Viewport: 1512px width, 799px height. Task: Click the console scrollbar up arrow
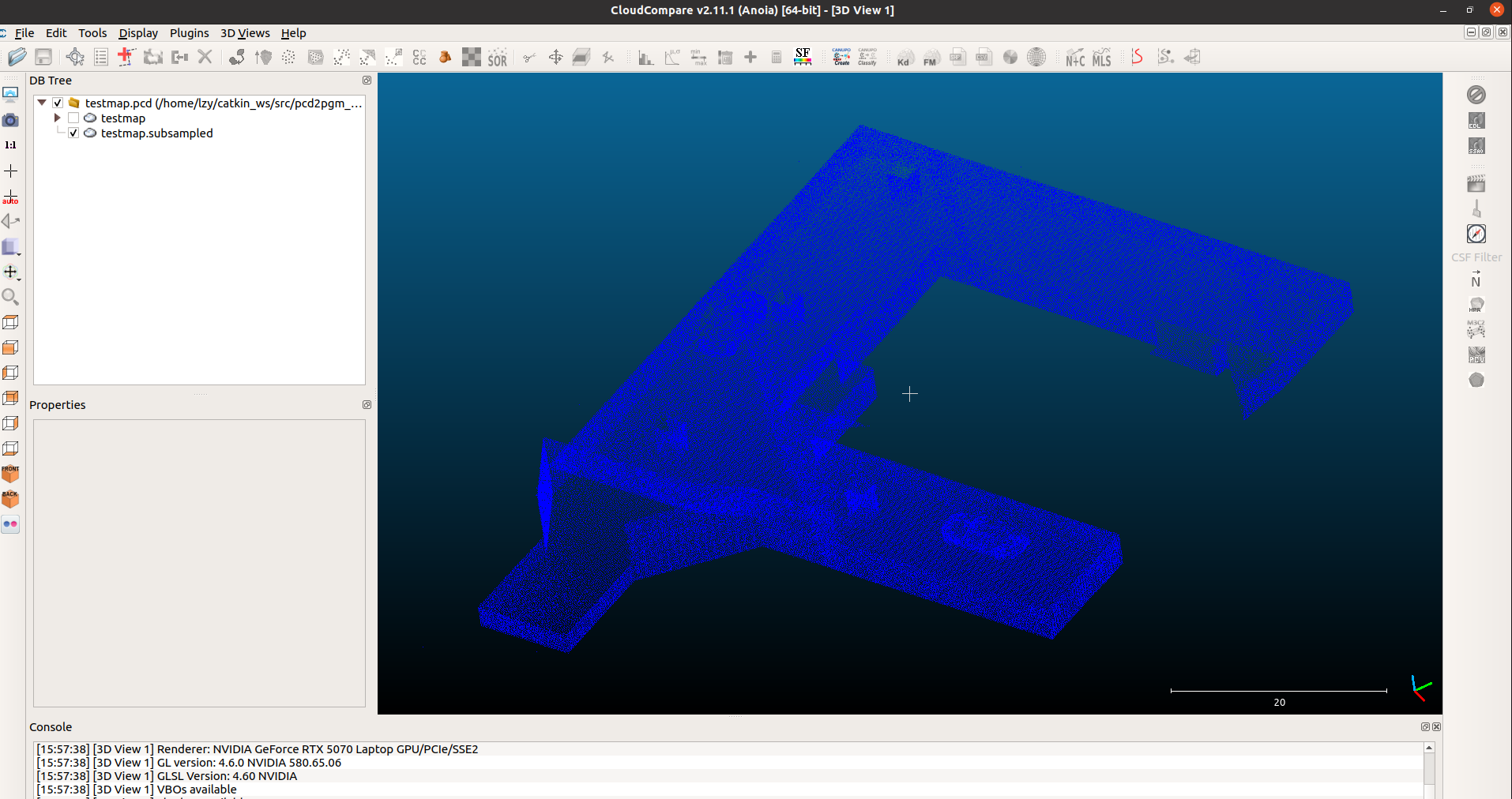click(1429, 748)
